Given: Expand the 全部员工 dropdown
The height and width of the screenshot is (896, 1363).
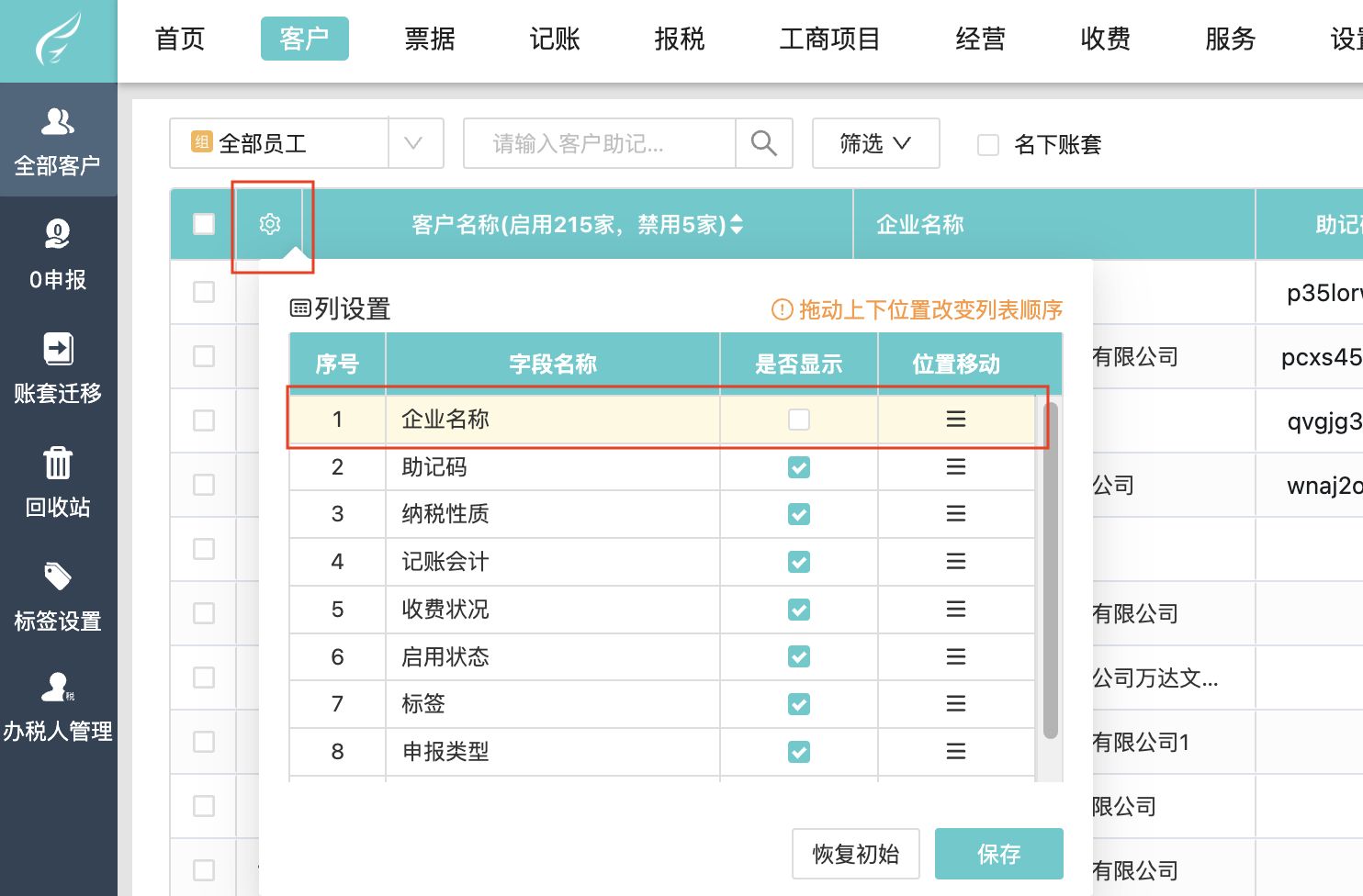Looking at the screenshot, I should [x=413, y=143].
